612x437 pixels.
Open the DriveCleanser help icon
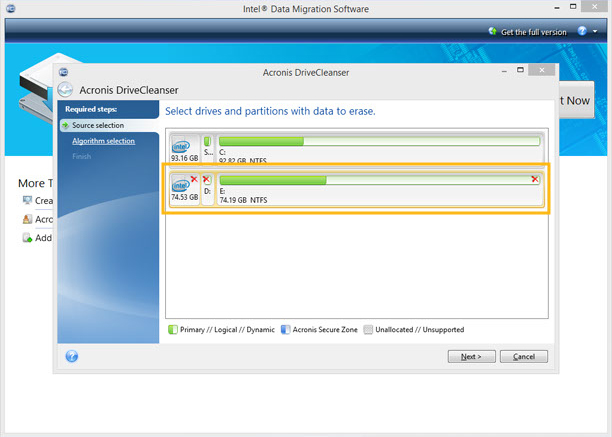[72, 356]
